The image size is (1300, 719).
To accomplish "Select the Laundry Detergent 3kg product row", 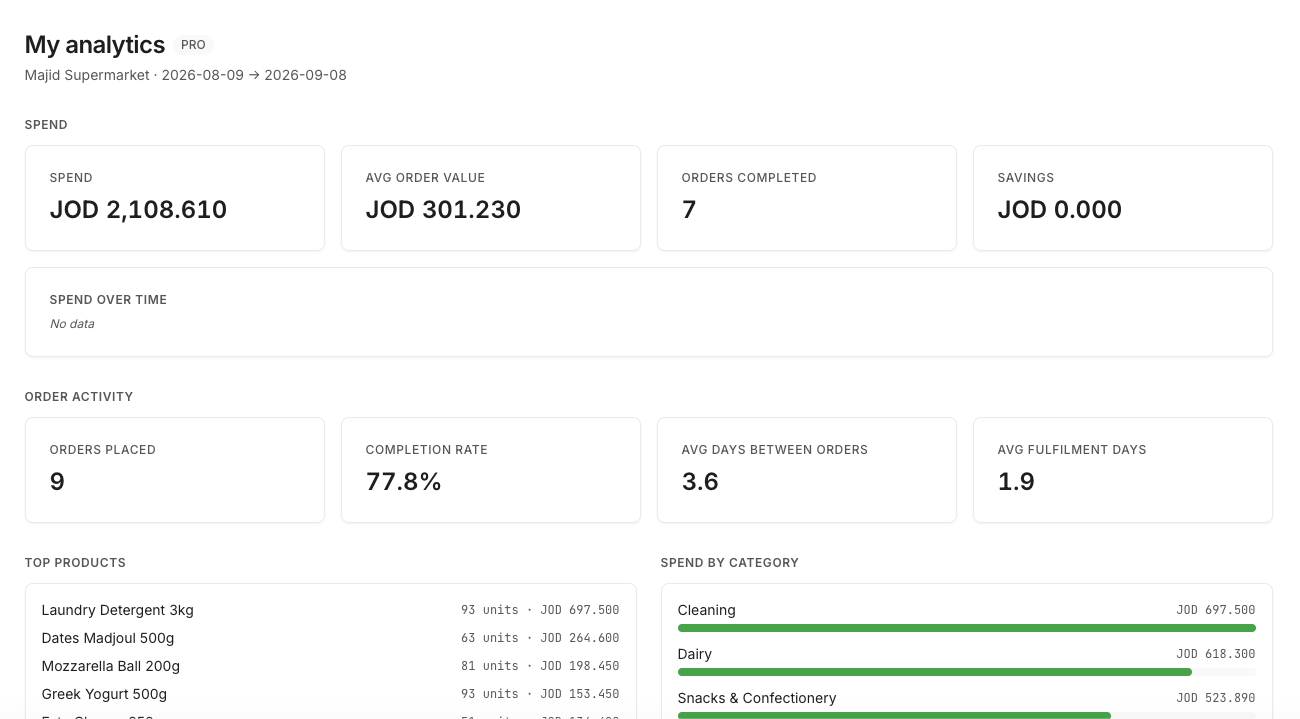I will pos(331,610).
